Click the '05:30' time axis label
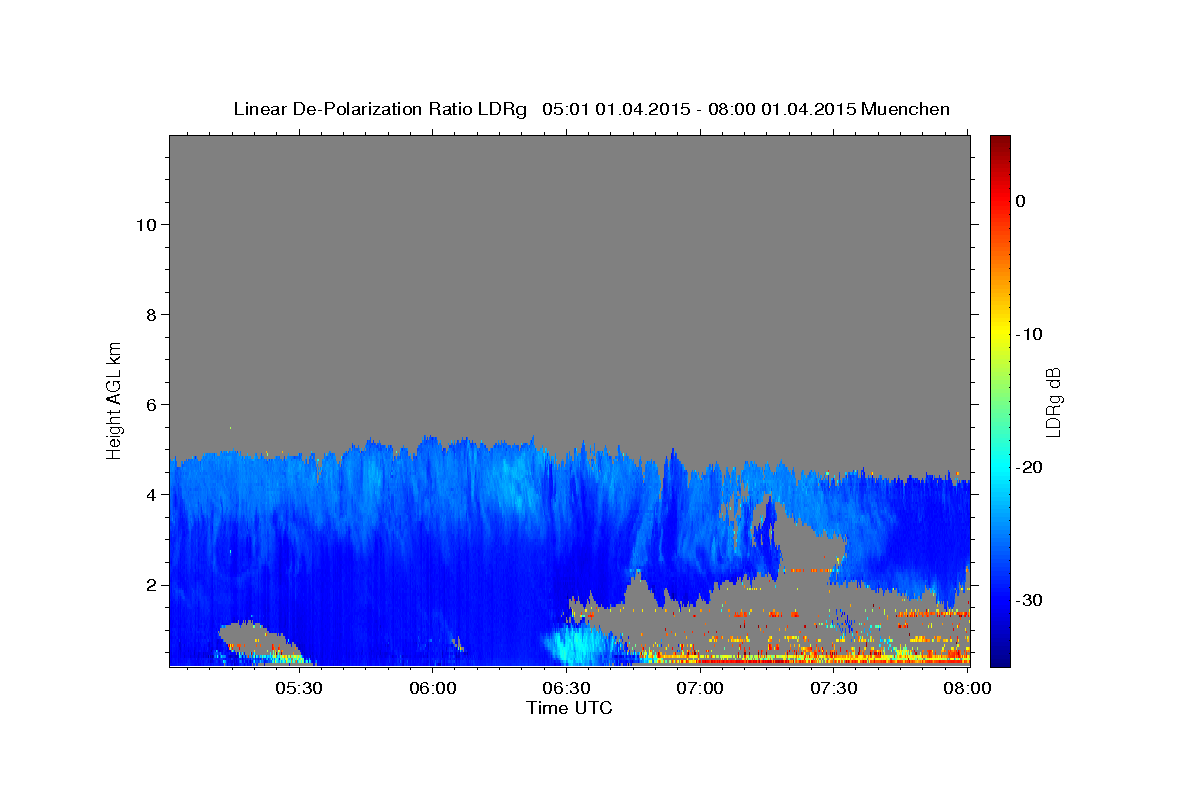The width and height of the screenshot is (1200, 800). 299,689
